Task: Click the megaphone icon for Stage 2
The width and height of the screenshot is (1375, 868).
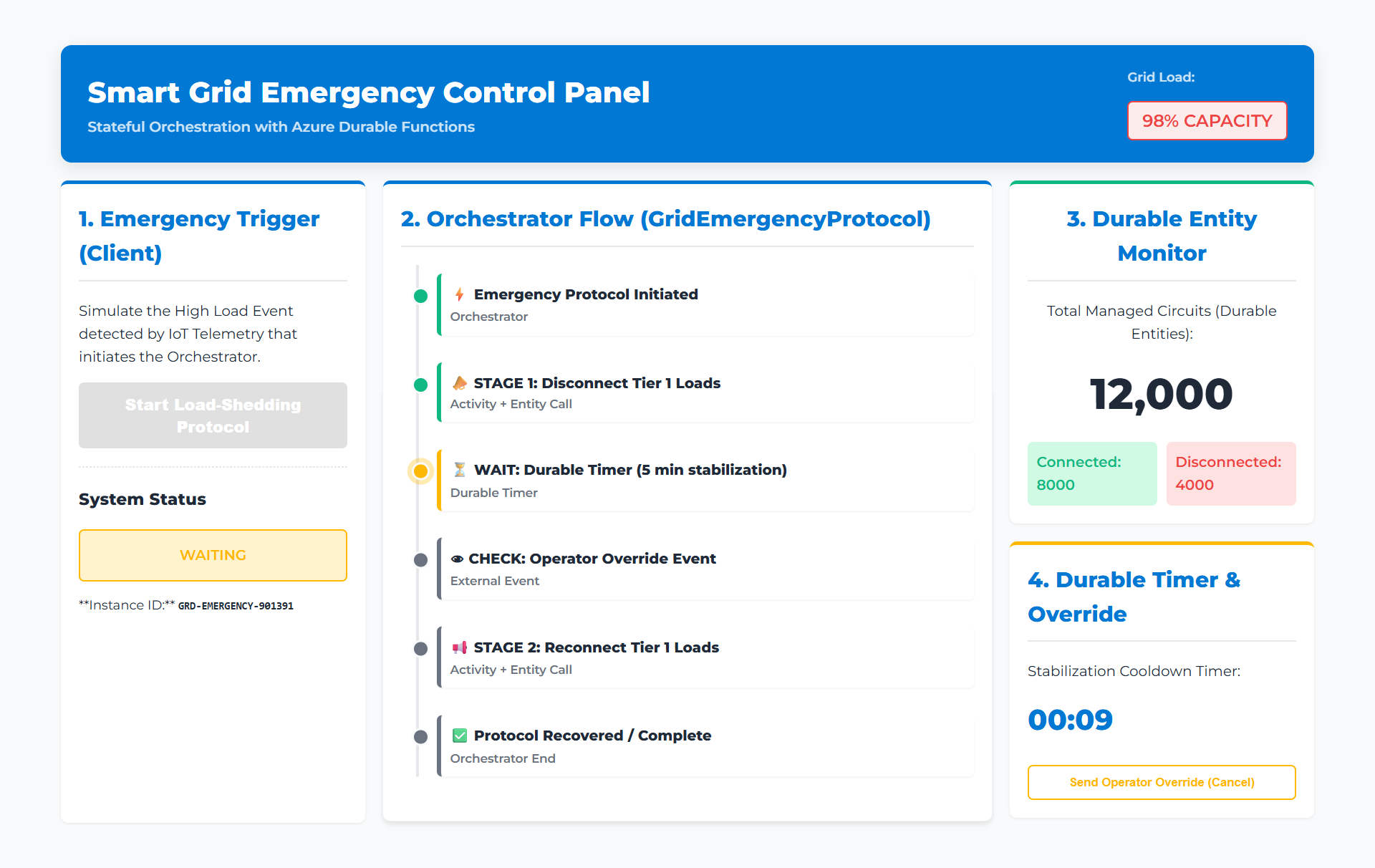Action: 460,647
